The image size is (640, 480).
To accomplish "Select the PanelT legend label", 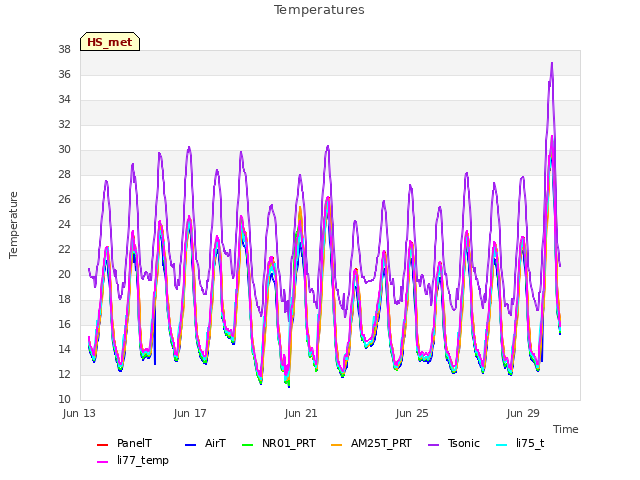I will coord(134,443).
